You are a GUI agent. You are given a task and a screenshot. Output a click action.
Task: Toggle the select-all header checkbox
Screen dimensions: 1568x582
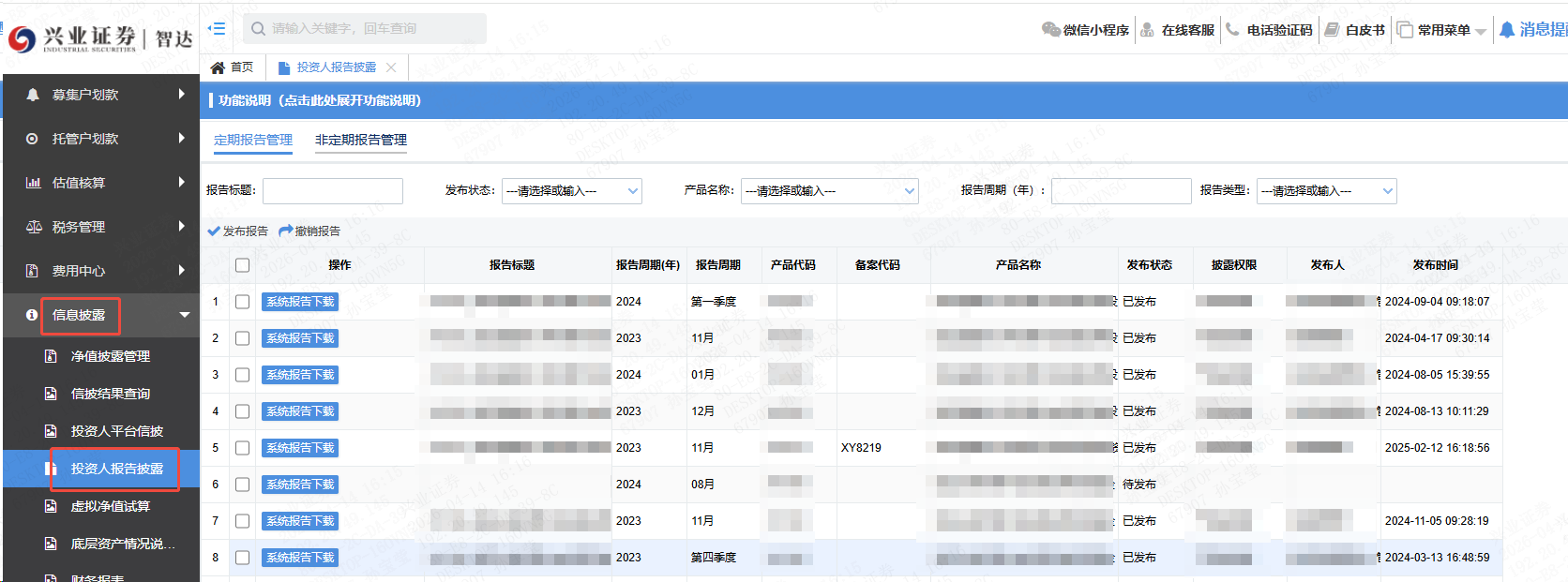pos(242,265)
